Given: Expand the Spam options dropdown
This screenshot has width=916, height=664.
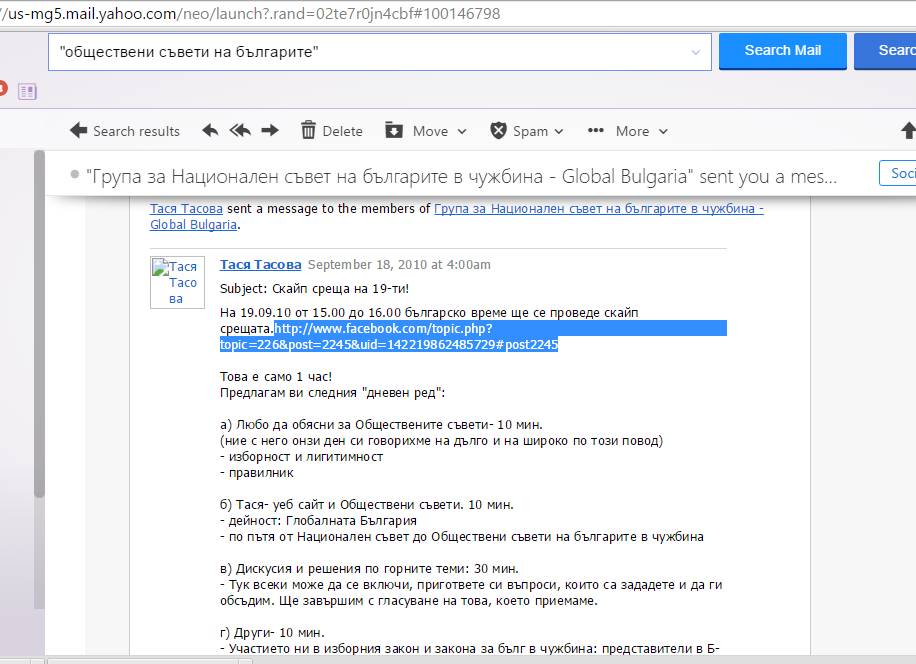Looking at the screenshot, I should (527, 131).
